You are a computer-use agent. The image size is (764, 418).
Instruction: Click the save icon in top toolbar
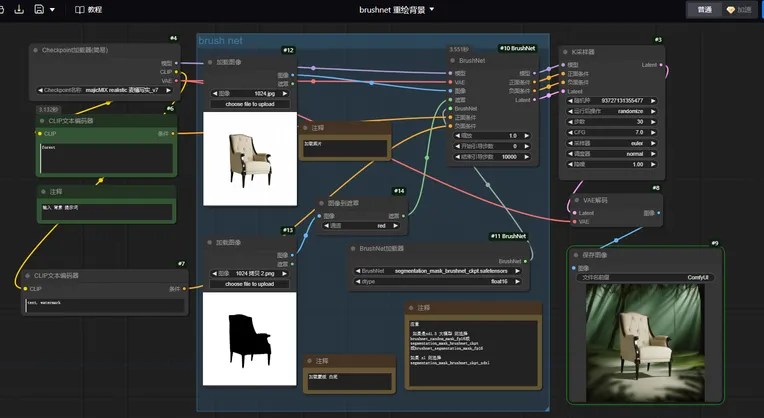(x=39, y=9)
